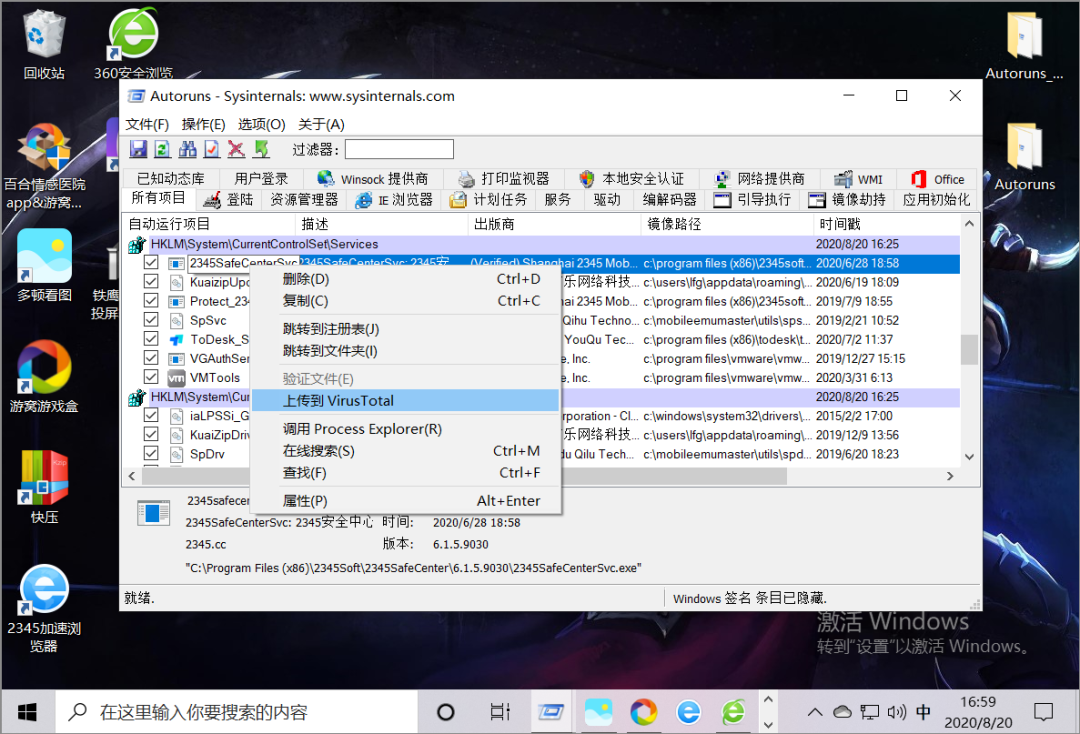
Task: Uncheck the VMTools autorun entry
Action: (151, 377)
